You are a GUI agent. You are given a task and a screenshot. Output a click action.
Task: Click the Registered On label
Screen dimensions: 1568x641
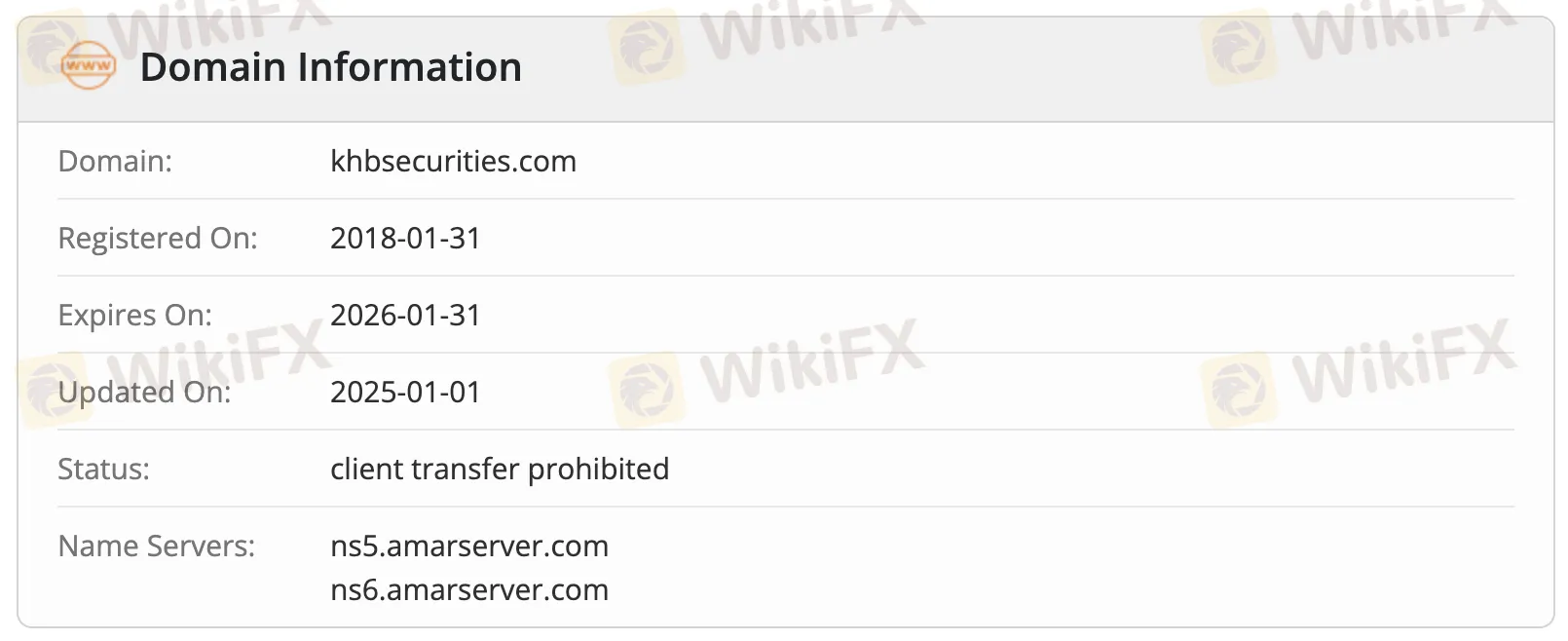coord(158,238)
